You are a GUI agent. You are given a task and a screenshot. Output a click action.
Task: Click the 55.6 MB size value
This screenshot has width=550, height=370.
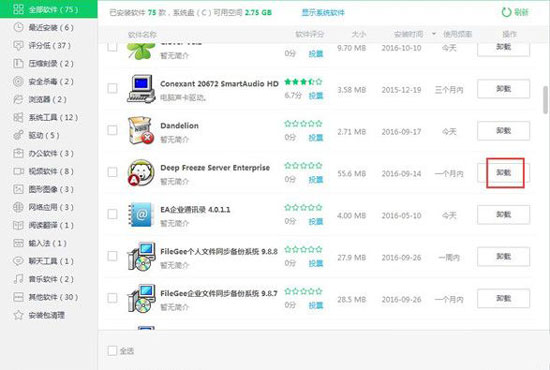[351, 174]
